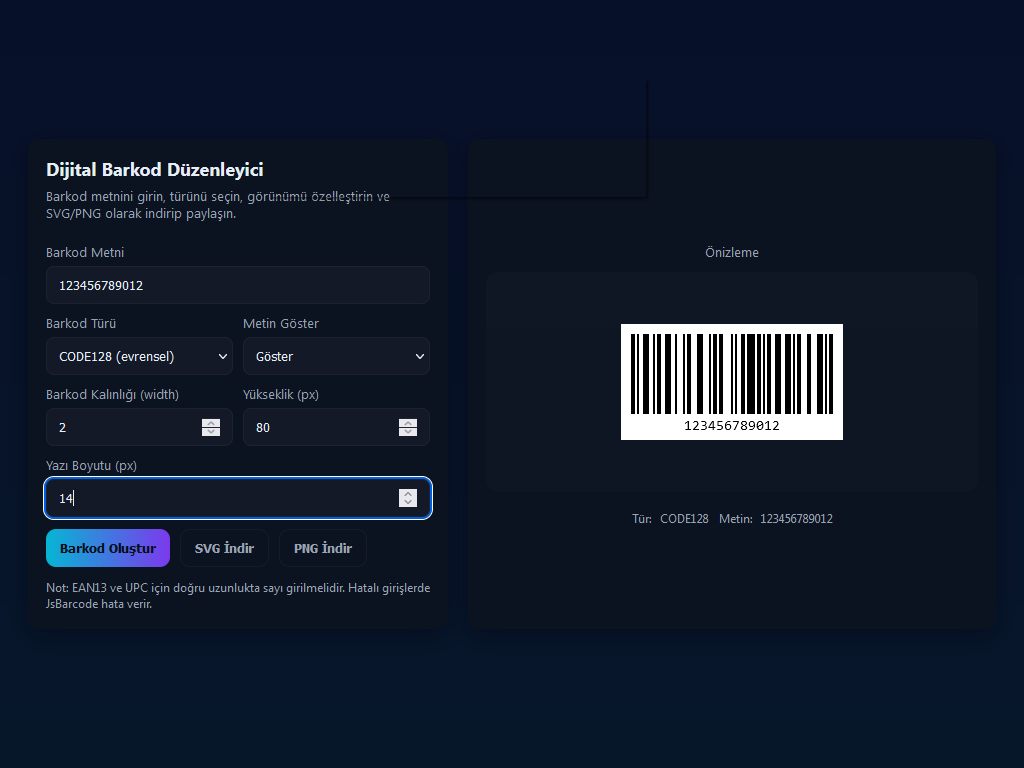Click the Önizleme label above preview
The image size is (1024, 768).
click(731, 253)
